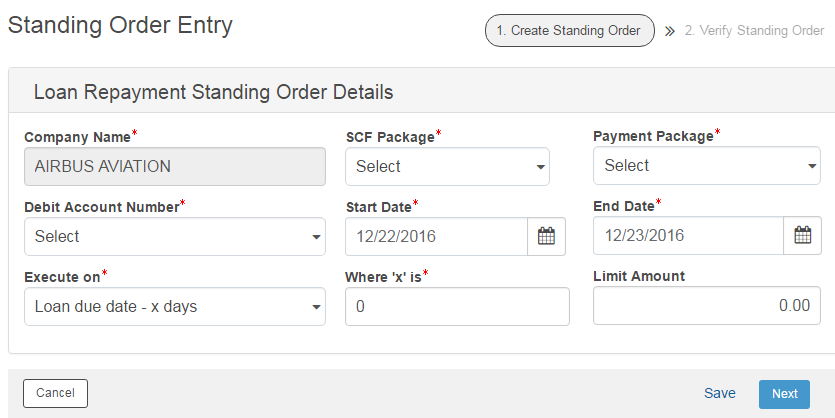
Task: Open the End Date calendar picker
Action: point(802,236)
